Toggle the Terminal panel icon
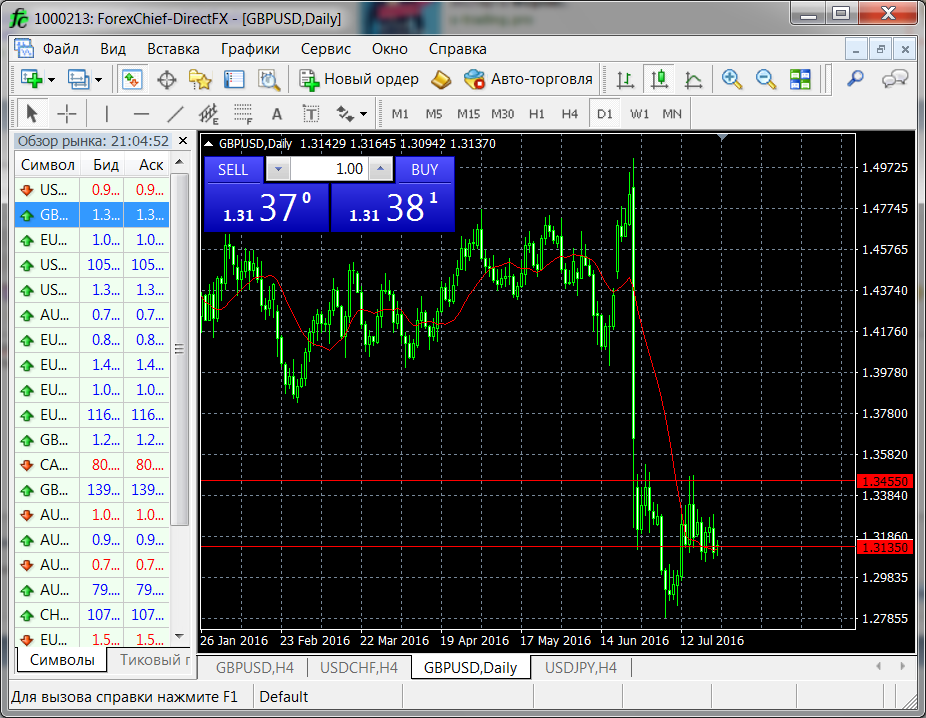 [234, 79]
